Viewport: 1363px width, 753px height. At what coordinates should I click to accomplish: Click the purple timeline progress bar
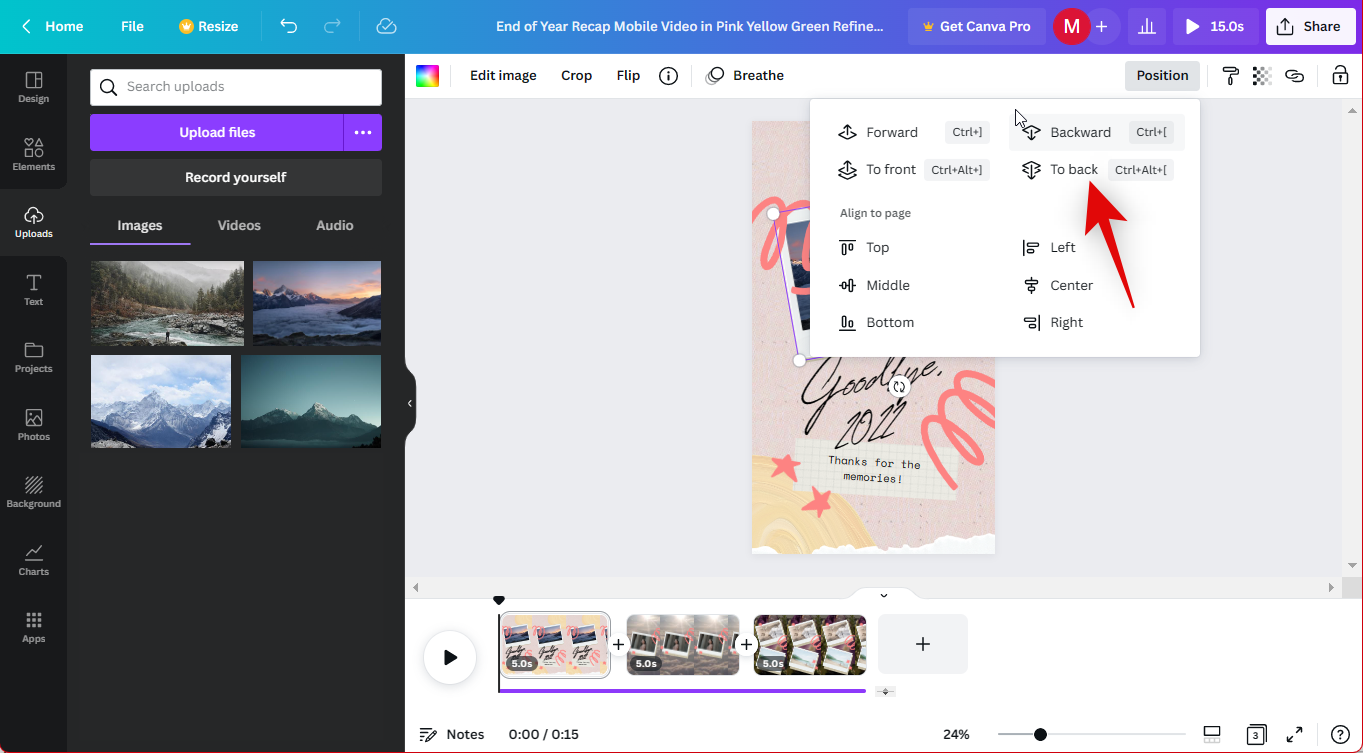tap(682, 690)
